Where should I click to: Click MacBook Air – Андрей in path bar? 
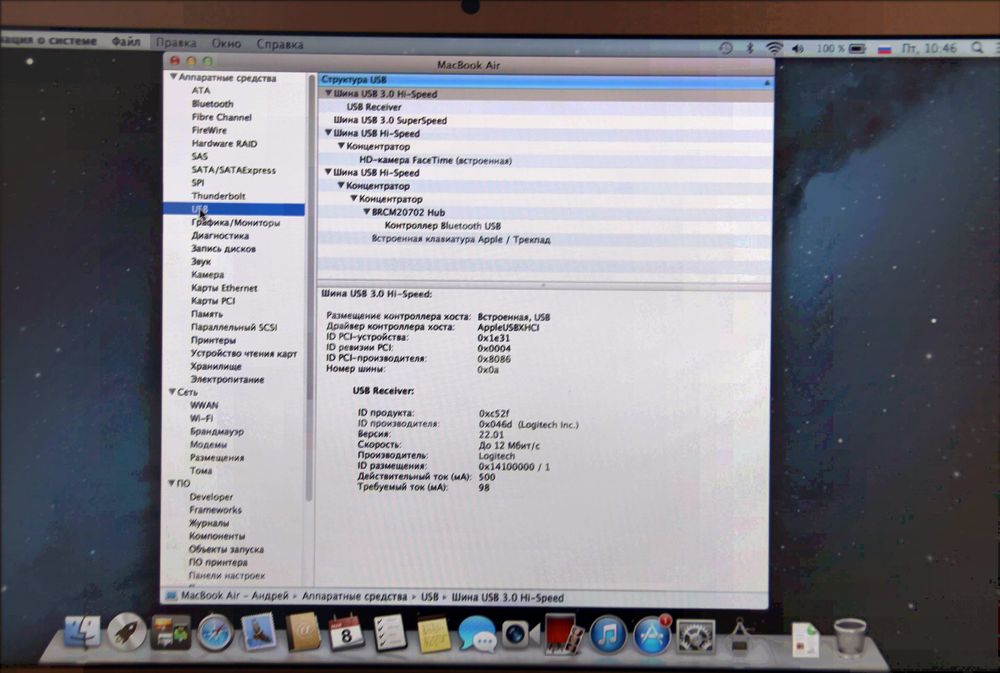(234, 596)
